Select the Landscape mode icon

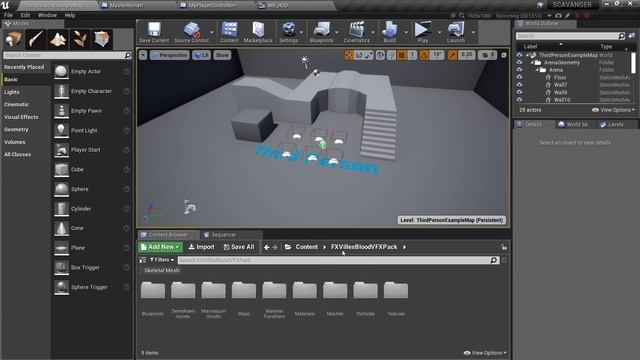(x=58, y=39)
